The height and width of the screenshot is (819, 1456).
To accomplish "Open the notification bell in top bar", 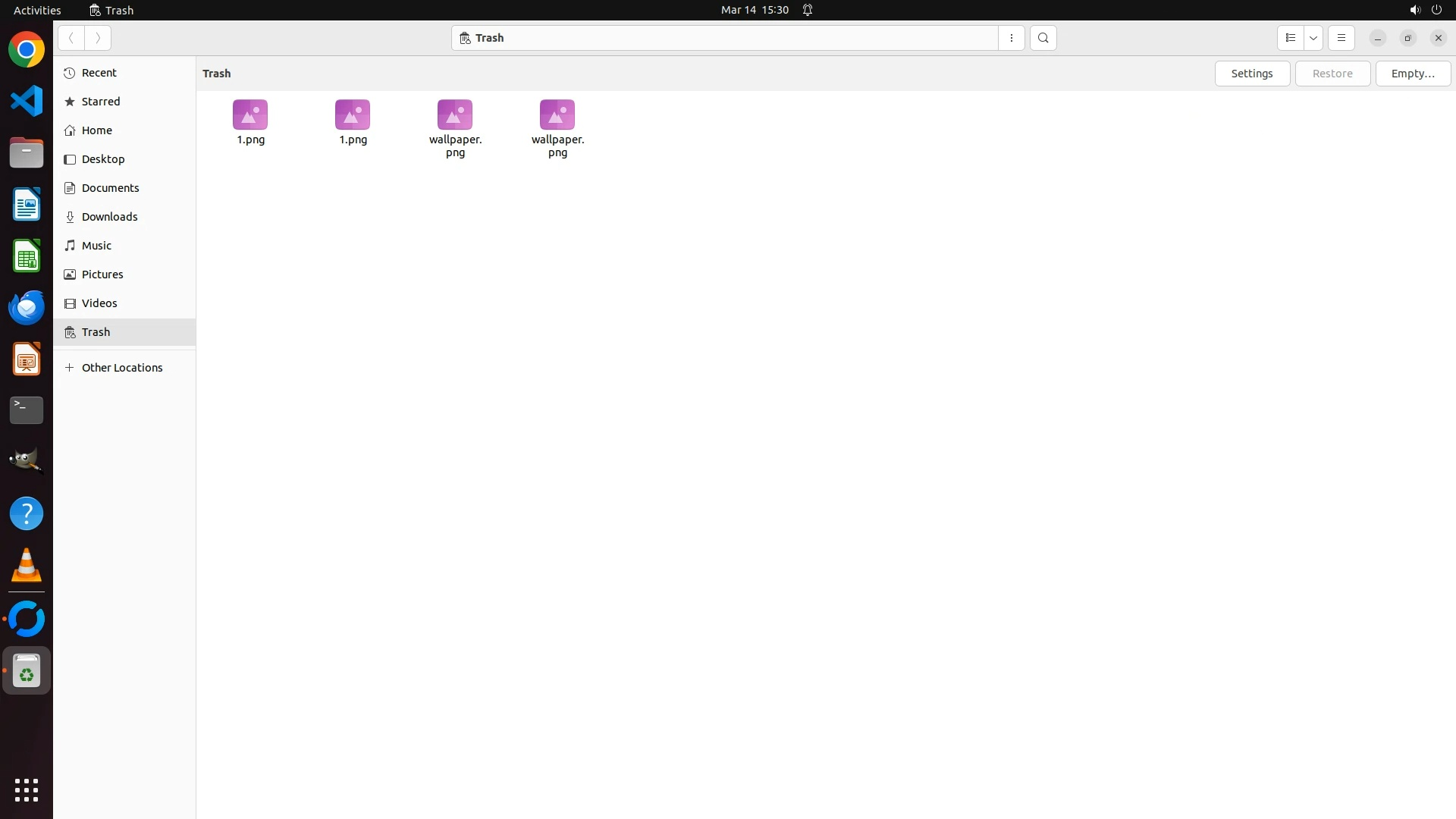I will [808, 10].
